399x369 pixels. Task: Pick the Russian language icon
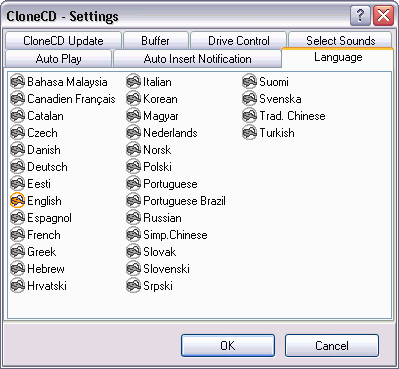133,217
